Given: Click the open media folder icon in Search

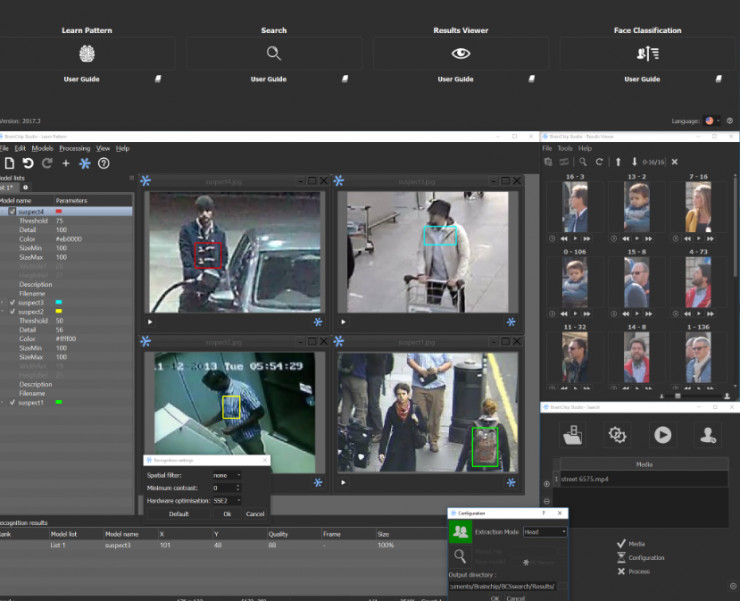Looking at the screenshot, I should pyautogui.click(x=573, y=435).
